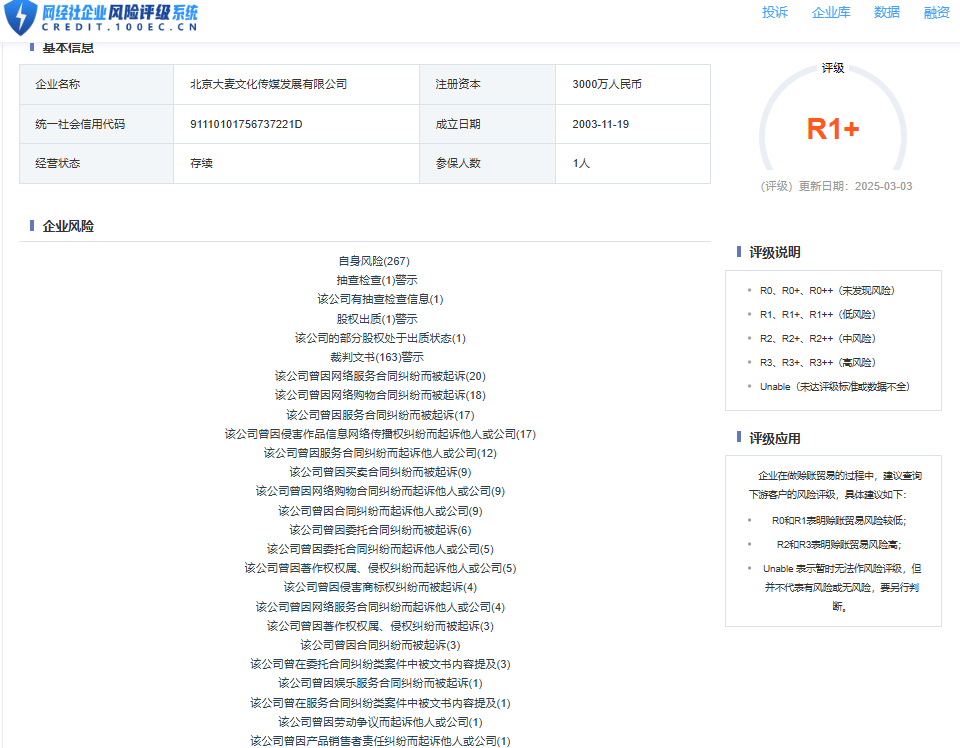Click the rating update date 2025-03-03
This screenshot has height=748, width=960.
point(883,186)
